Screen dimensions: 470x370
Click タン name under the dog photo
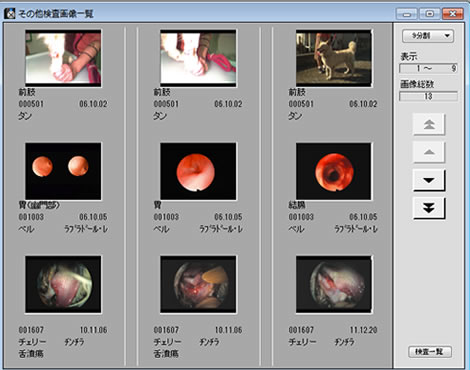[x=295, y=116]
